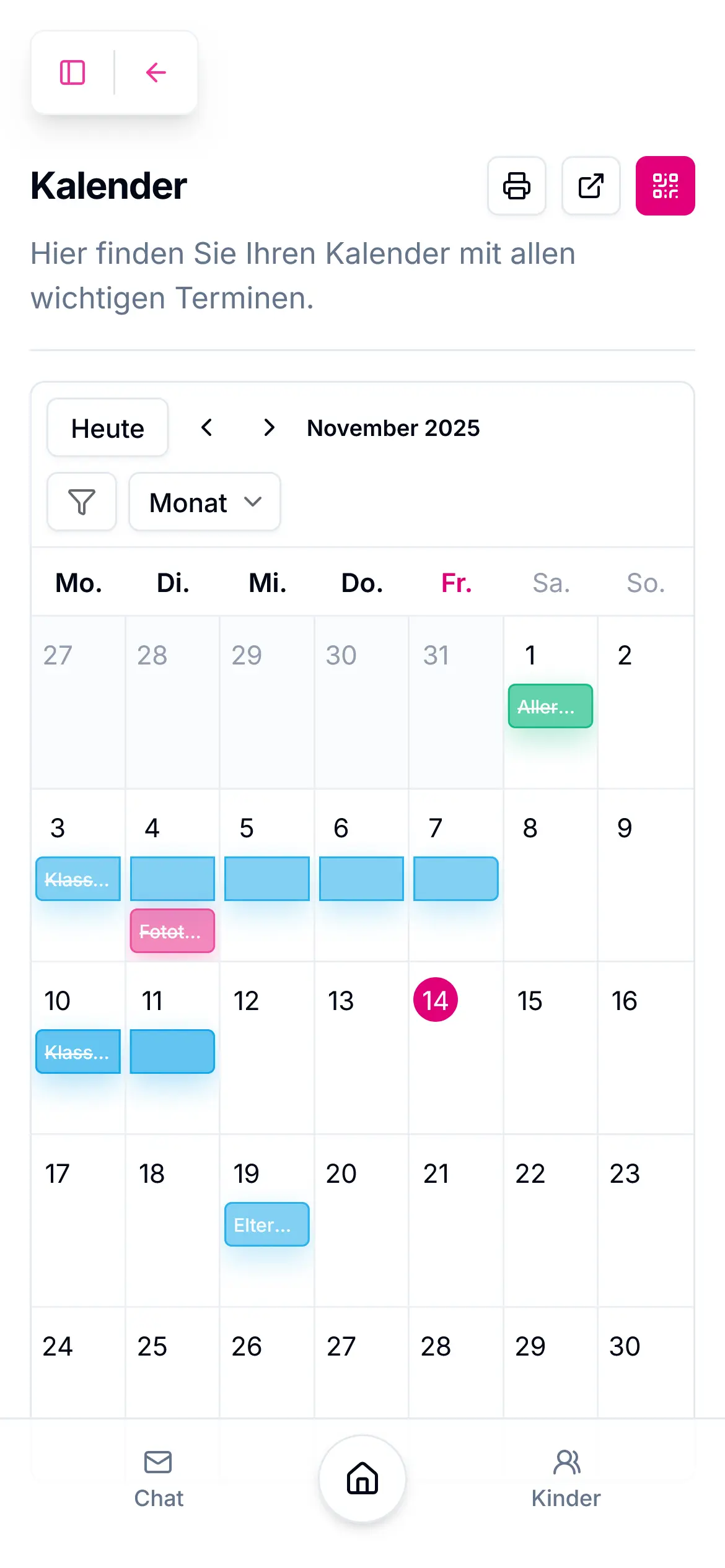
Task: Select the highlighted day 14
Action: (436, 1000)
